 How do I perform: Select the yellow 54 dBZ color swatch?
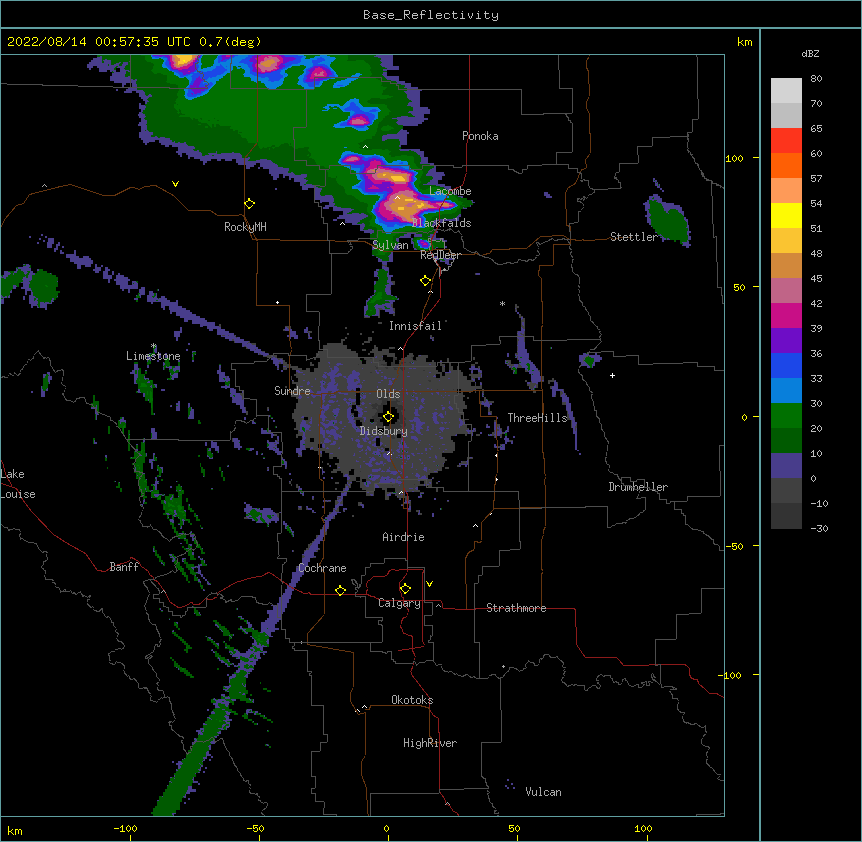(786, 215)
